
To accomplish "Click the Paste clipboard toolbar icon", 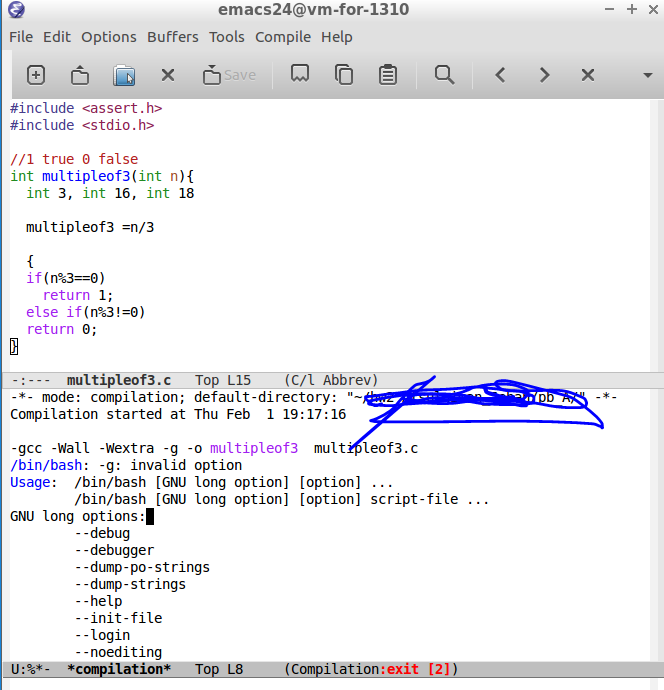I will (388, 74).
